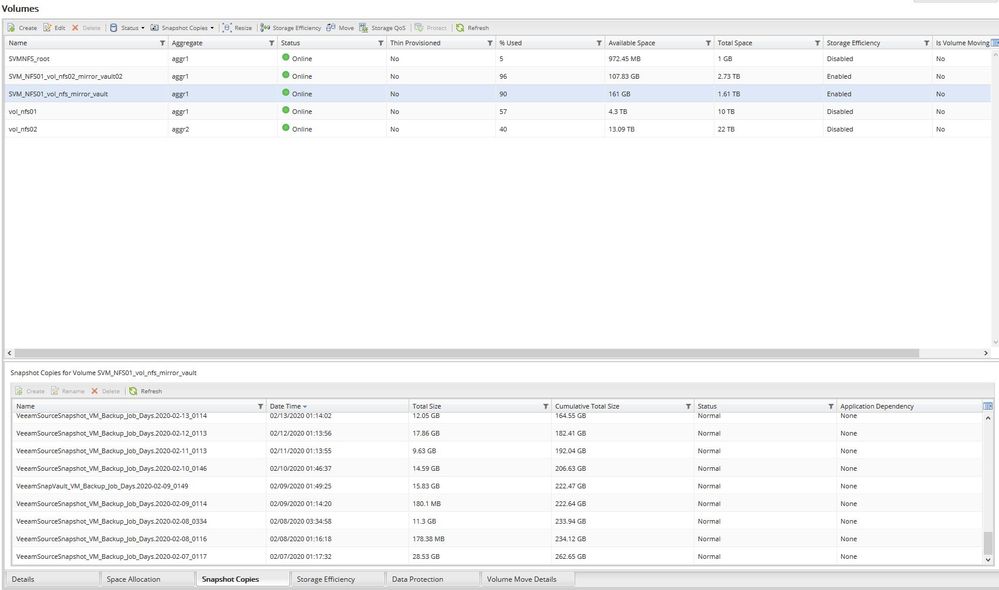The image size is (999, 590).
Task: Click Rename in the snapshot copies toolbar
Action: pos(68,391)
